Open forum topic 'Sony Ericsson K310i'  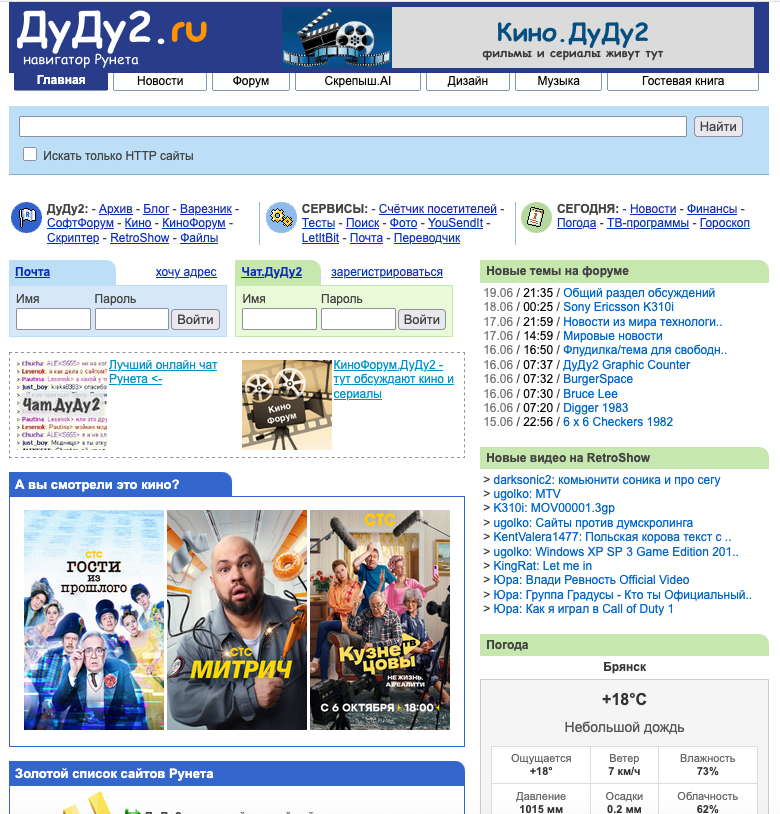[x=618, y=307]
